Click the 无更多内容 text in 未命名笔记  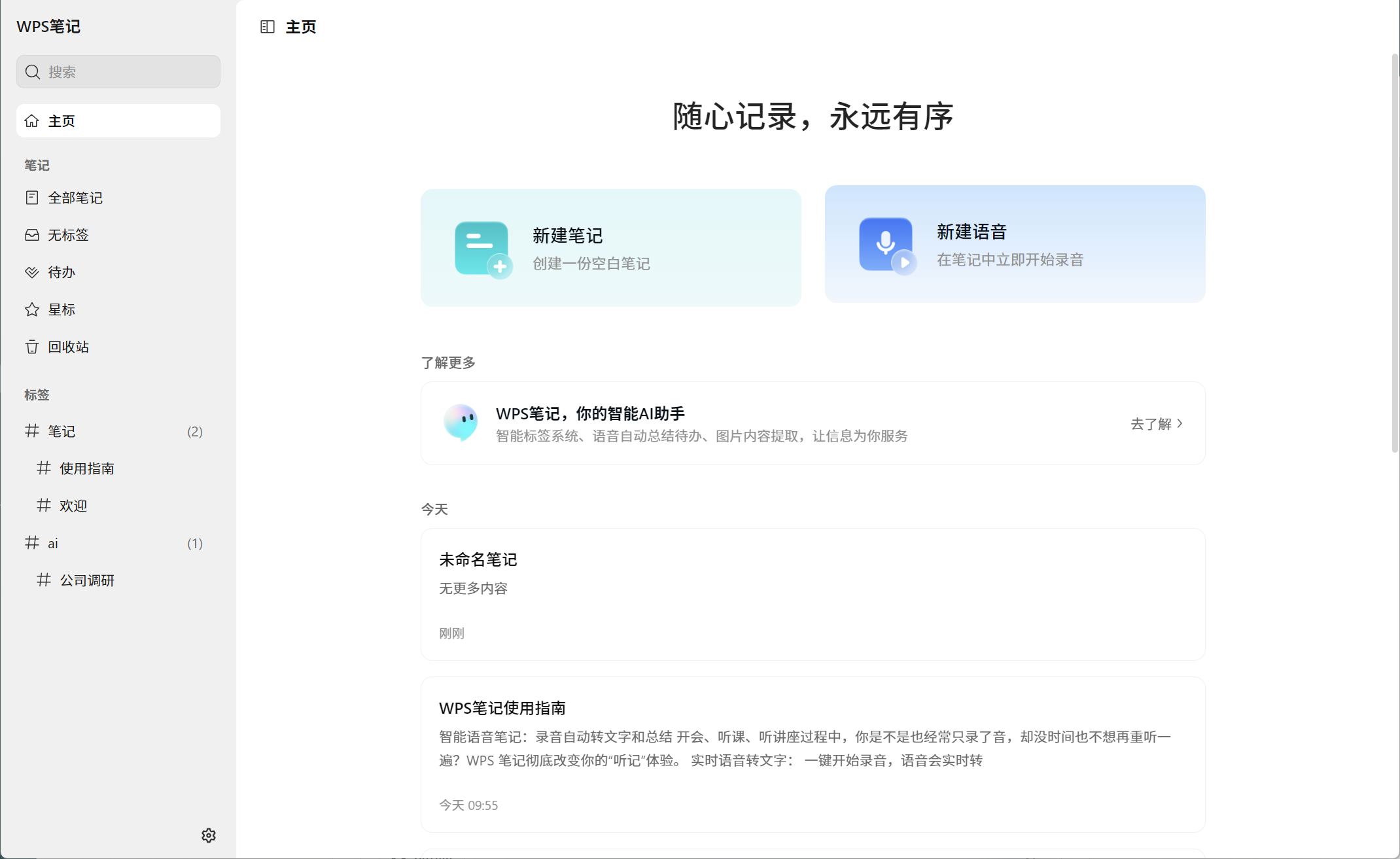[x=473, y=588]
